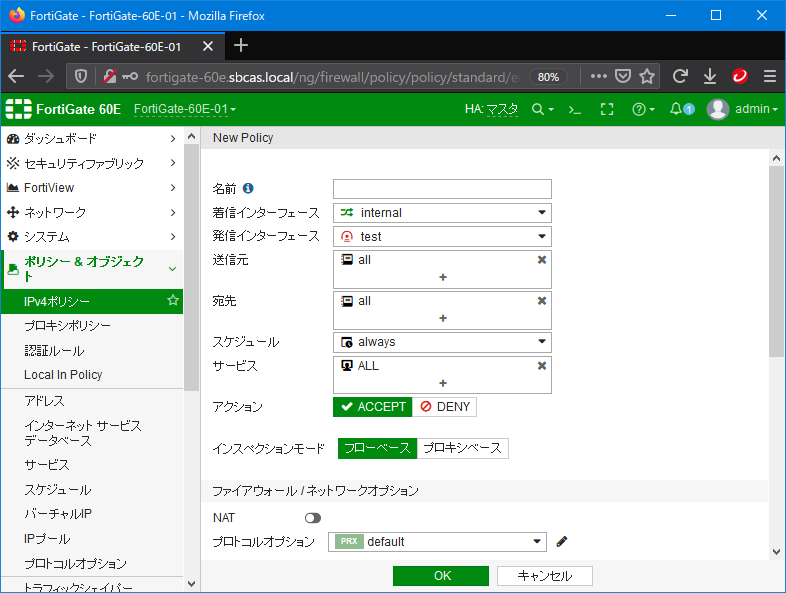Click the 名前 text input field
Screen dimensions: 786x593
point(442,189)
